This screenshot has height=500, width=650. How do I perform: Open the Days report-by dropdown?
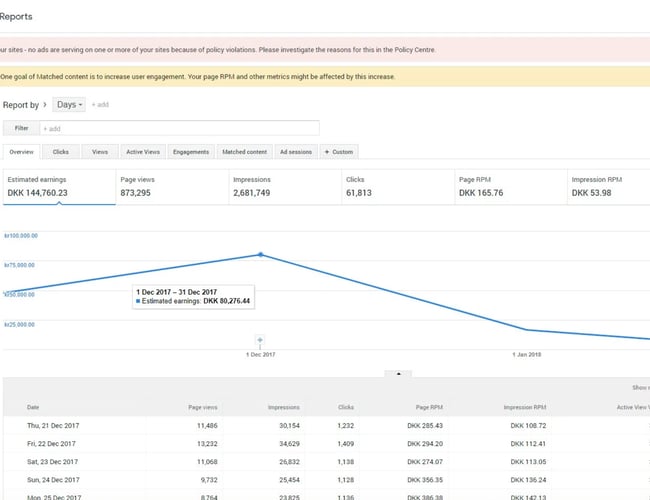tap(70, 104)
